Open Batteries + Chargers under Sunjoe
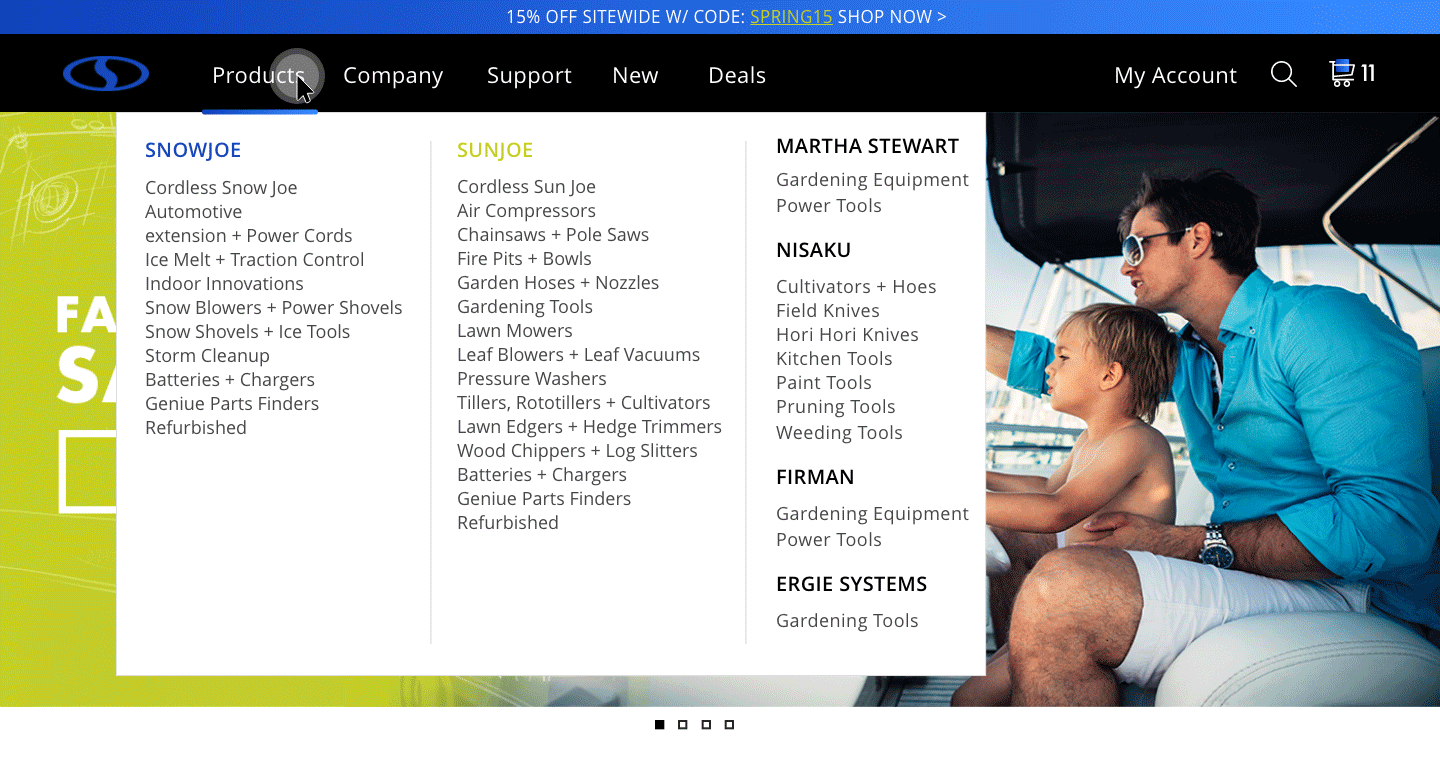Viewport: 1440px width, 768px height. click(x=542, y=475)
